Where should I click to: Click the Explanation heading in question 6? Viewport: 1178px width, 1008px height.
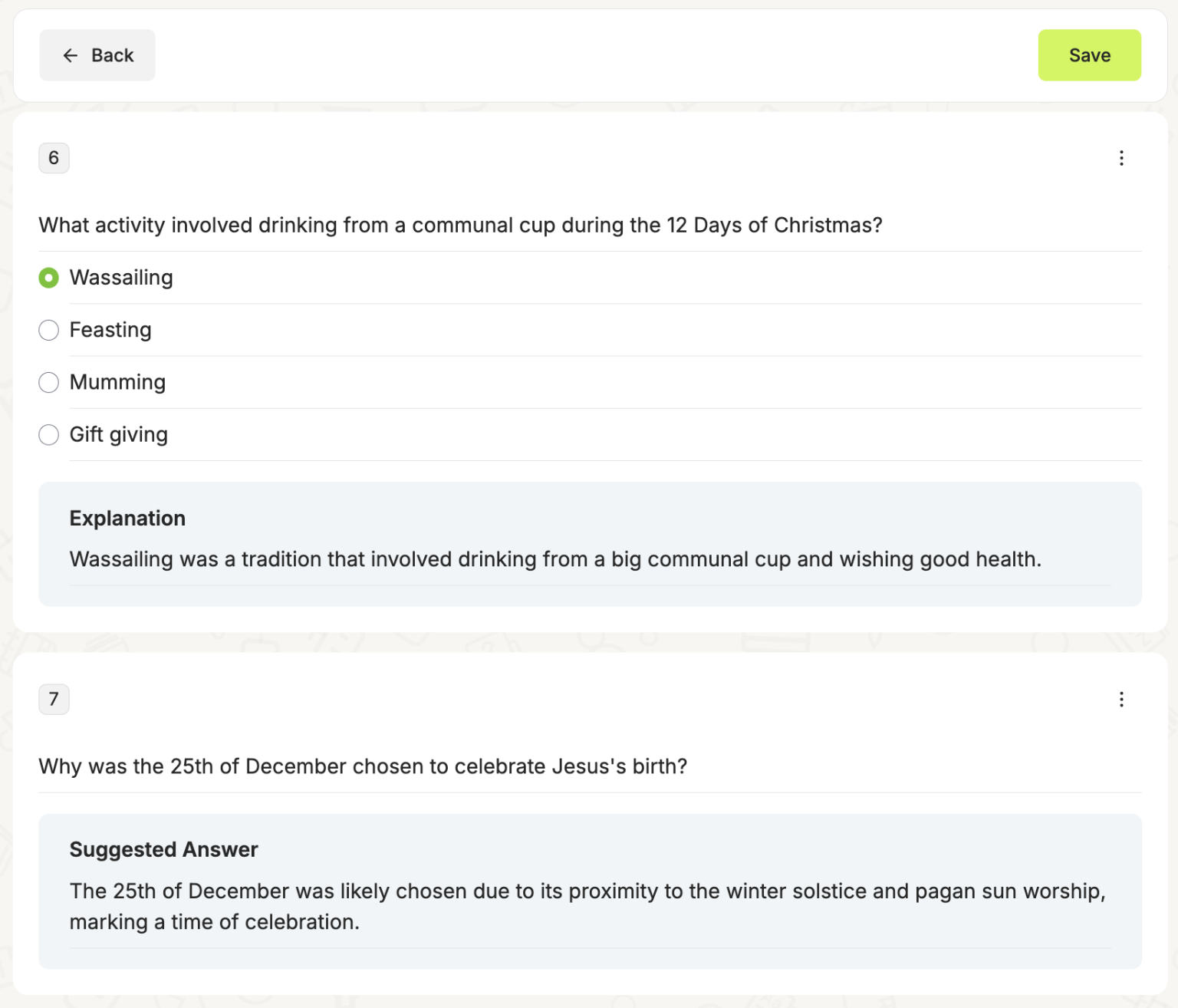coord(127,519)
